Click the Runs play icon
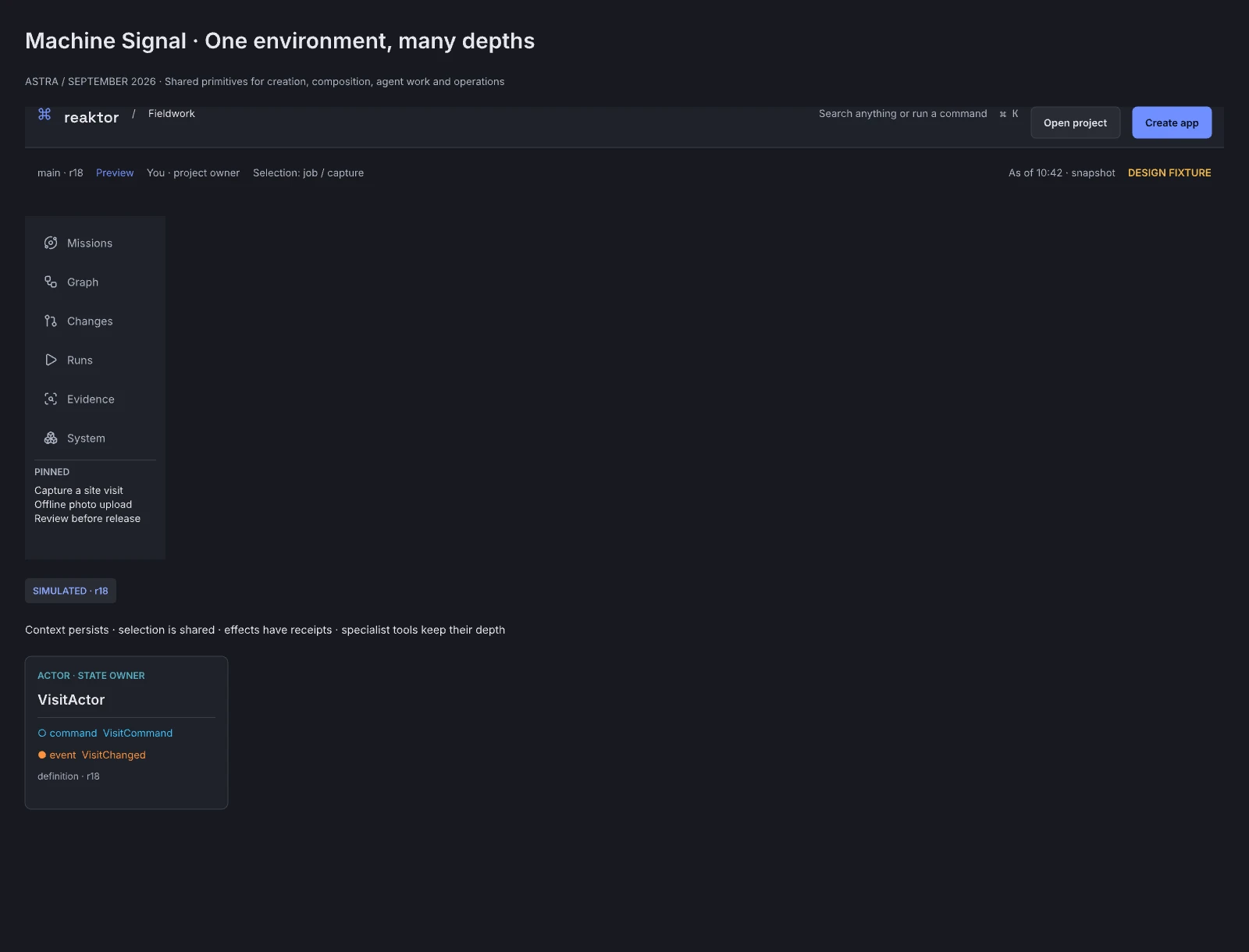Image resolution: width=1249 pixels, height=952 pixels. [51, 360]
